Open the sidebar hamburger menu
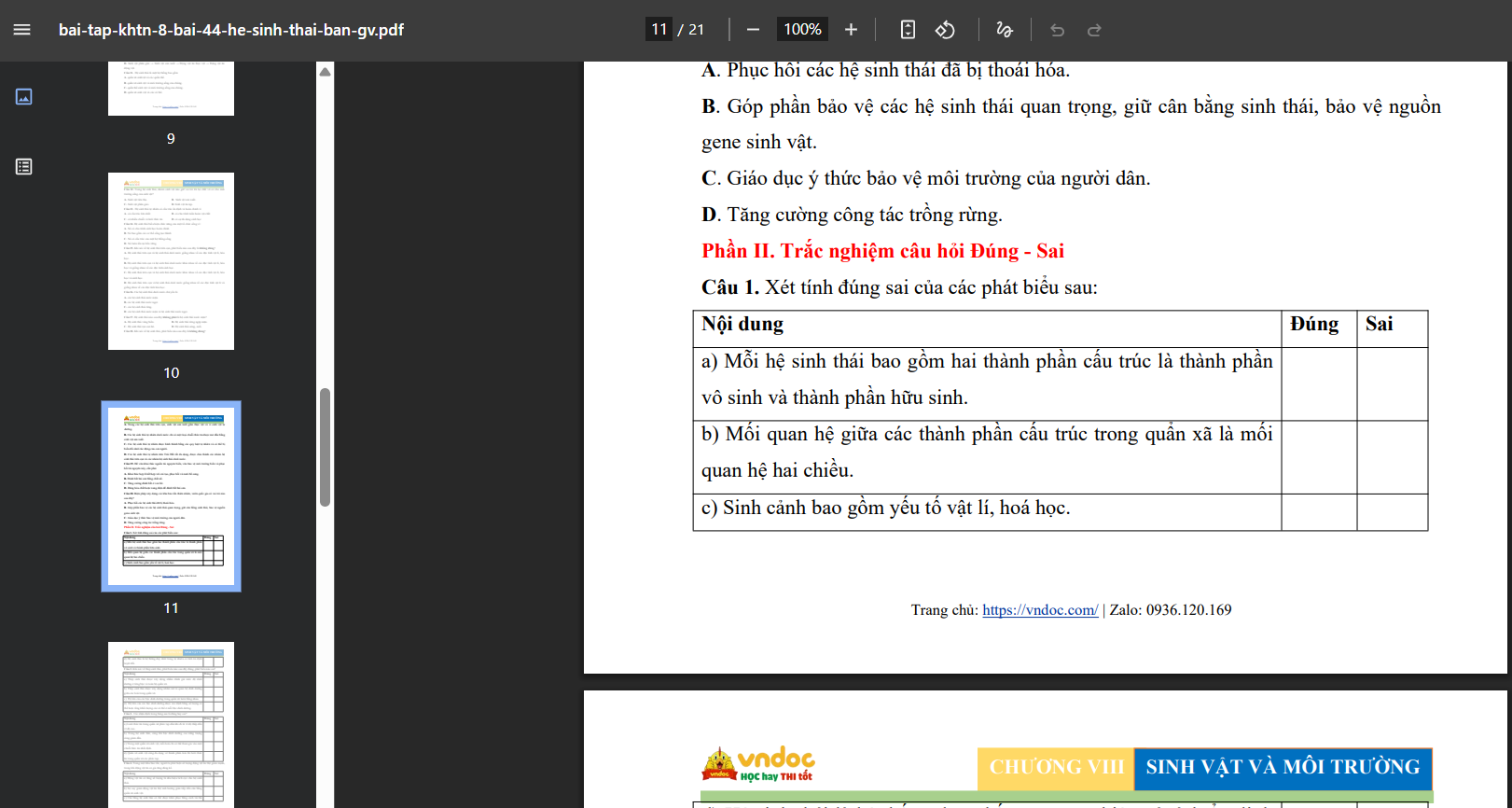1512x808 pixels. pyautogui.click(x=22, y=30)
